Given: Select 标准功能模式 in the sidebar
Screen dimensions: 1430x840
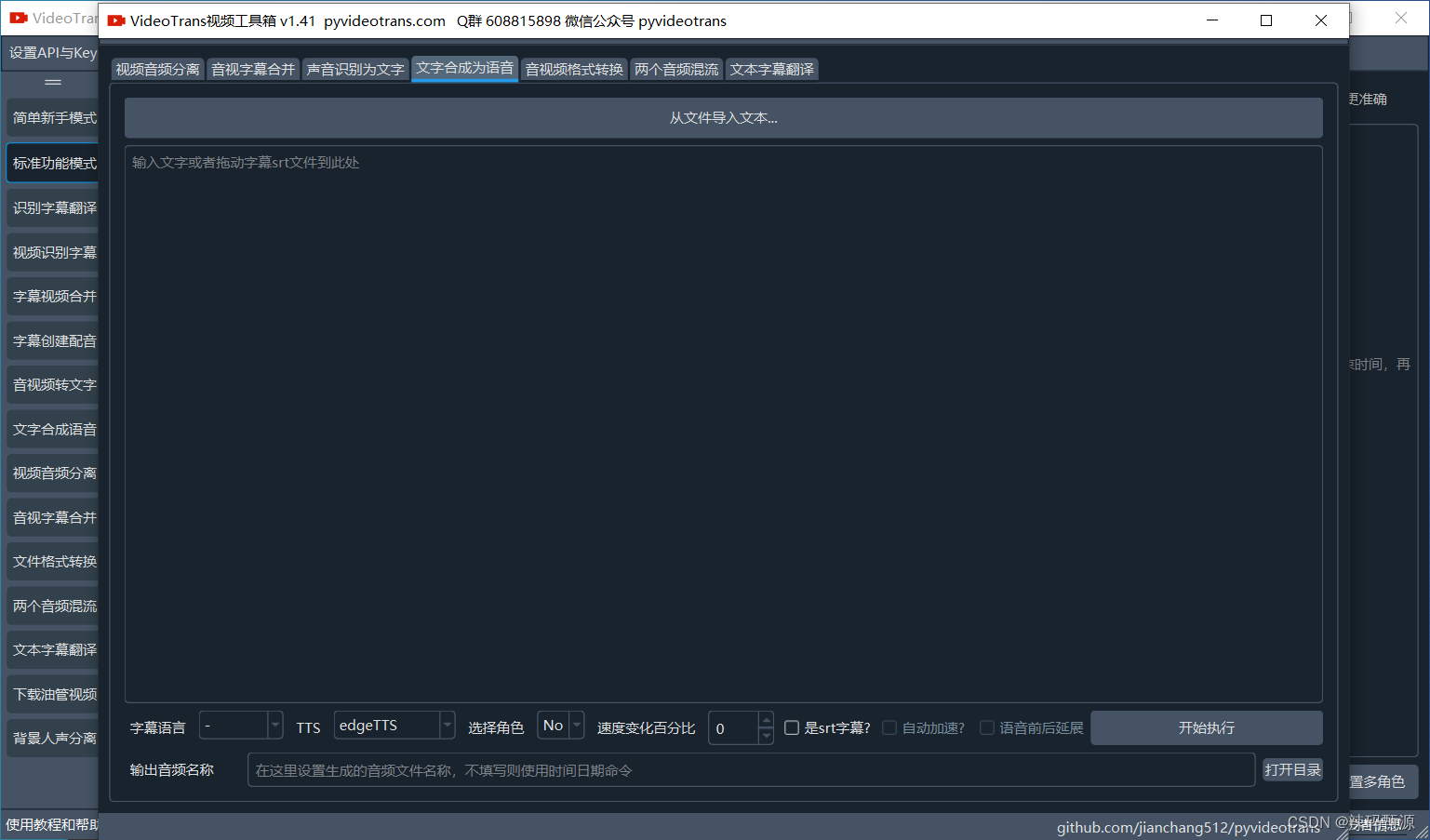Looking at the screenshot, I should [x=54, y=163].
